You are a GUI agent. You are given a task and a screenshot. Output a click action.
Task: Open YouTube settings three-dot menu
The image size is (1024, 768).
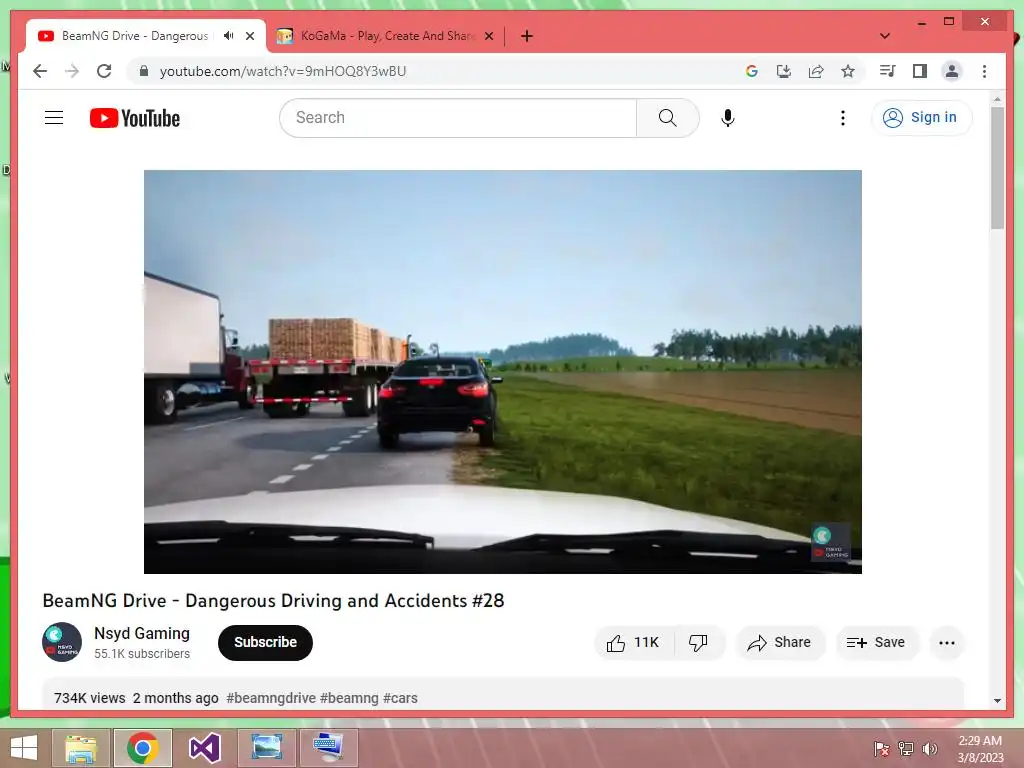pyautogui.click(x=842, y=118)
